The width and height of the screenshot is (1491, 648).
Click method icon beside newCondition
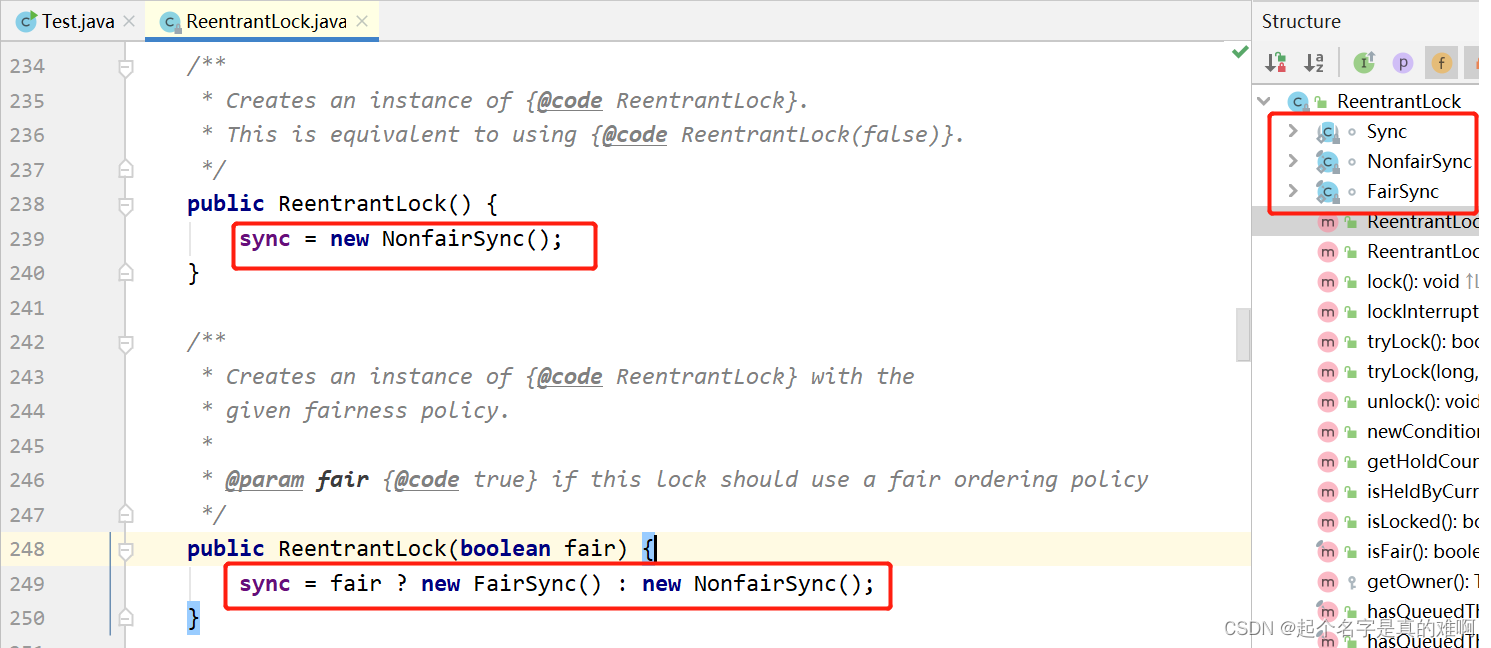click(x=1328, y=431)
